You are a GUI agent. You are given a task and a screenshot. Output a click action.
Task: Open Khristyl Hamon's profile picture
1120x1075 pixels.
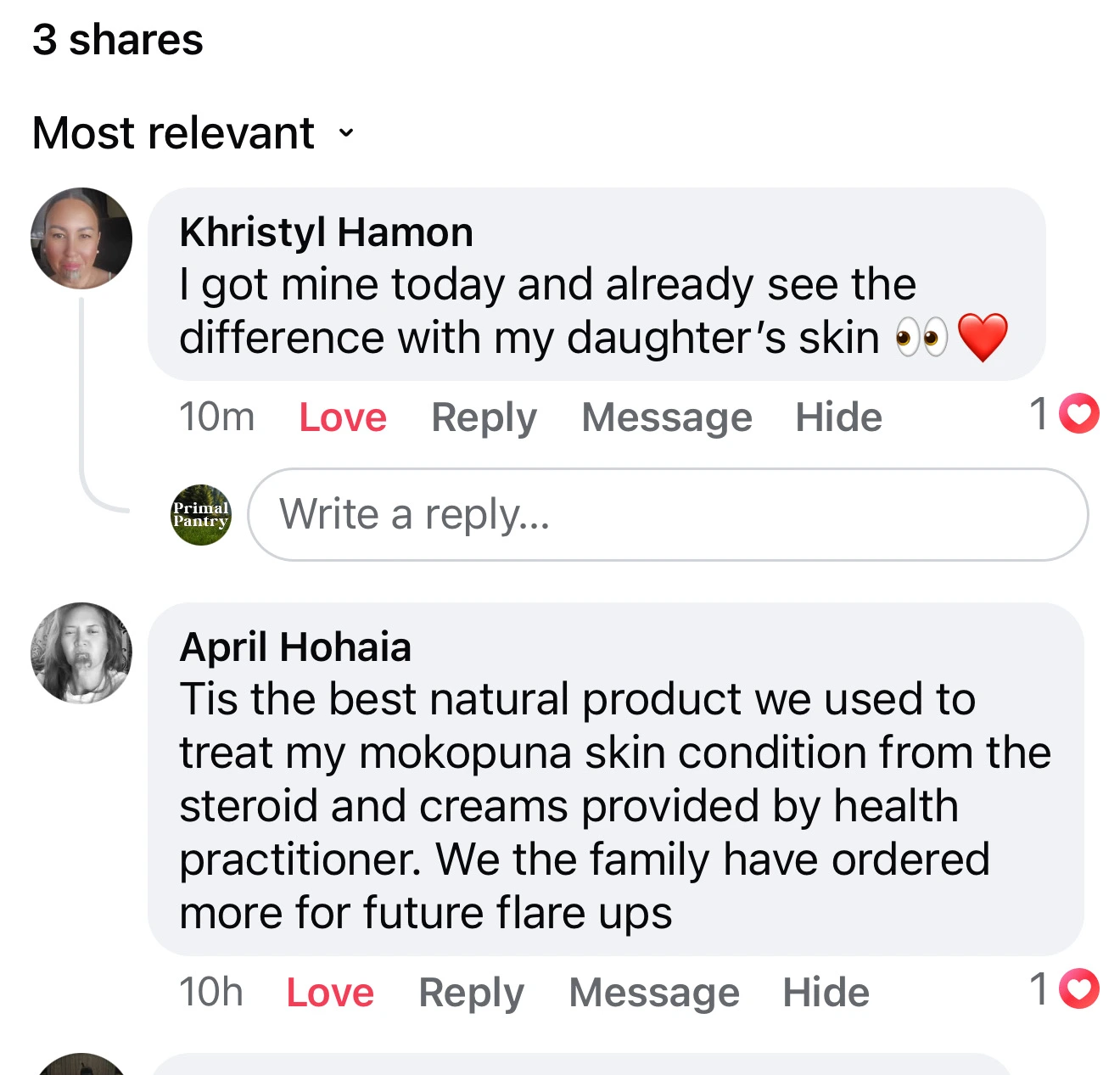click(x=81, y=238)
